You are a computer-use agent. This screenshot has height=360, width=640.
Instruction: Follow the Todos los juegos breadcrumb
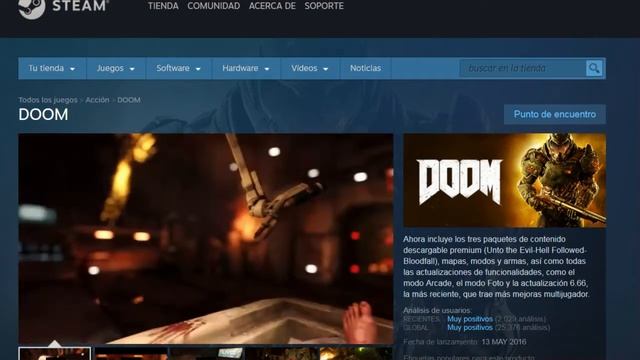[x=48, y=100]
